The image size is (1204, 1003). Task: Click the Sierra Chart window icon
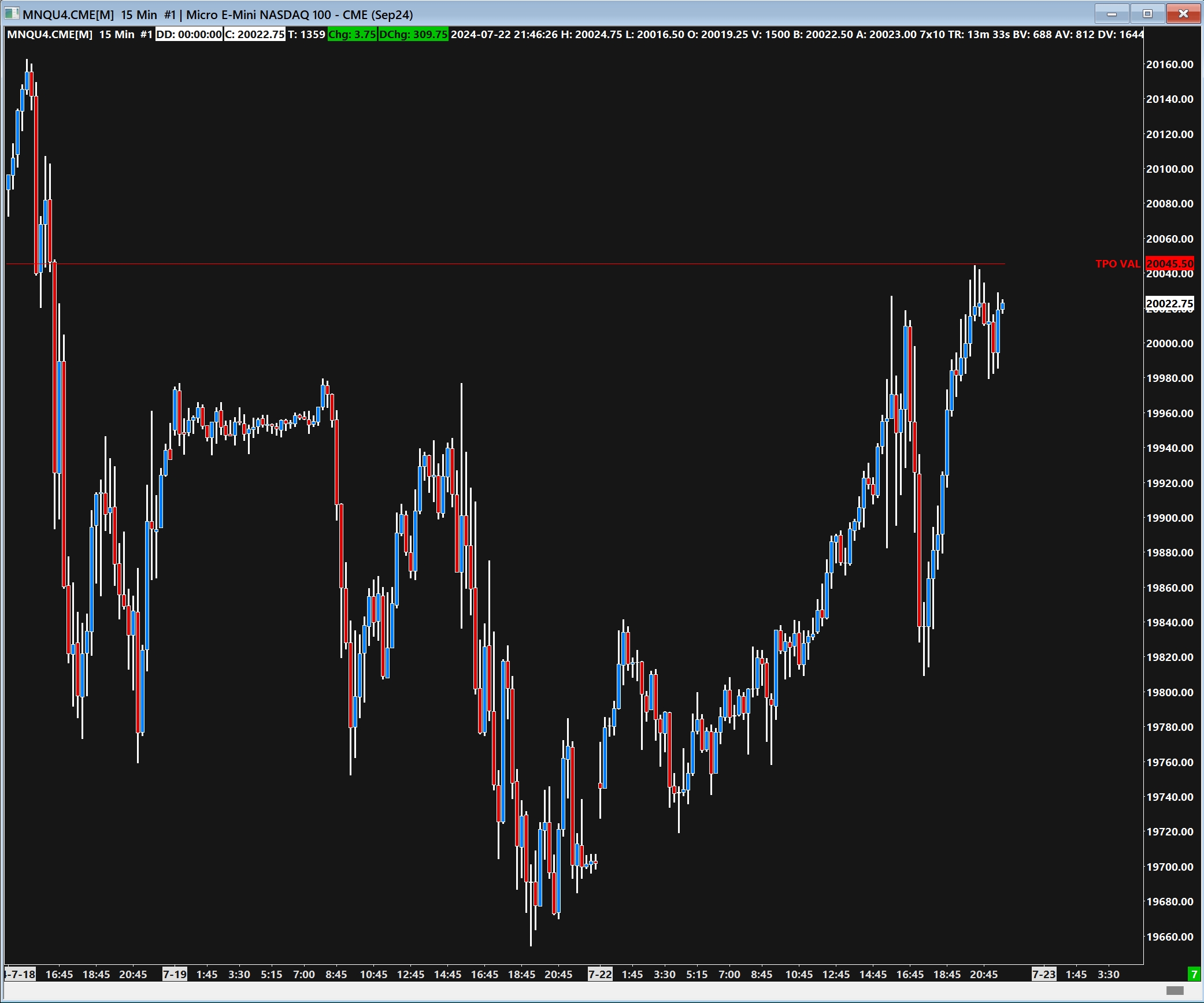pos(12,14)
